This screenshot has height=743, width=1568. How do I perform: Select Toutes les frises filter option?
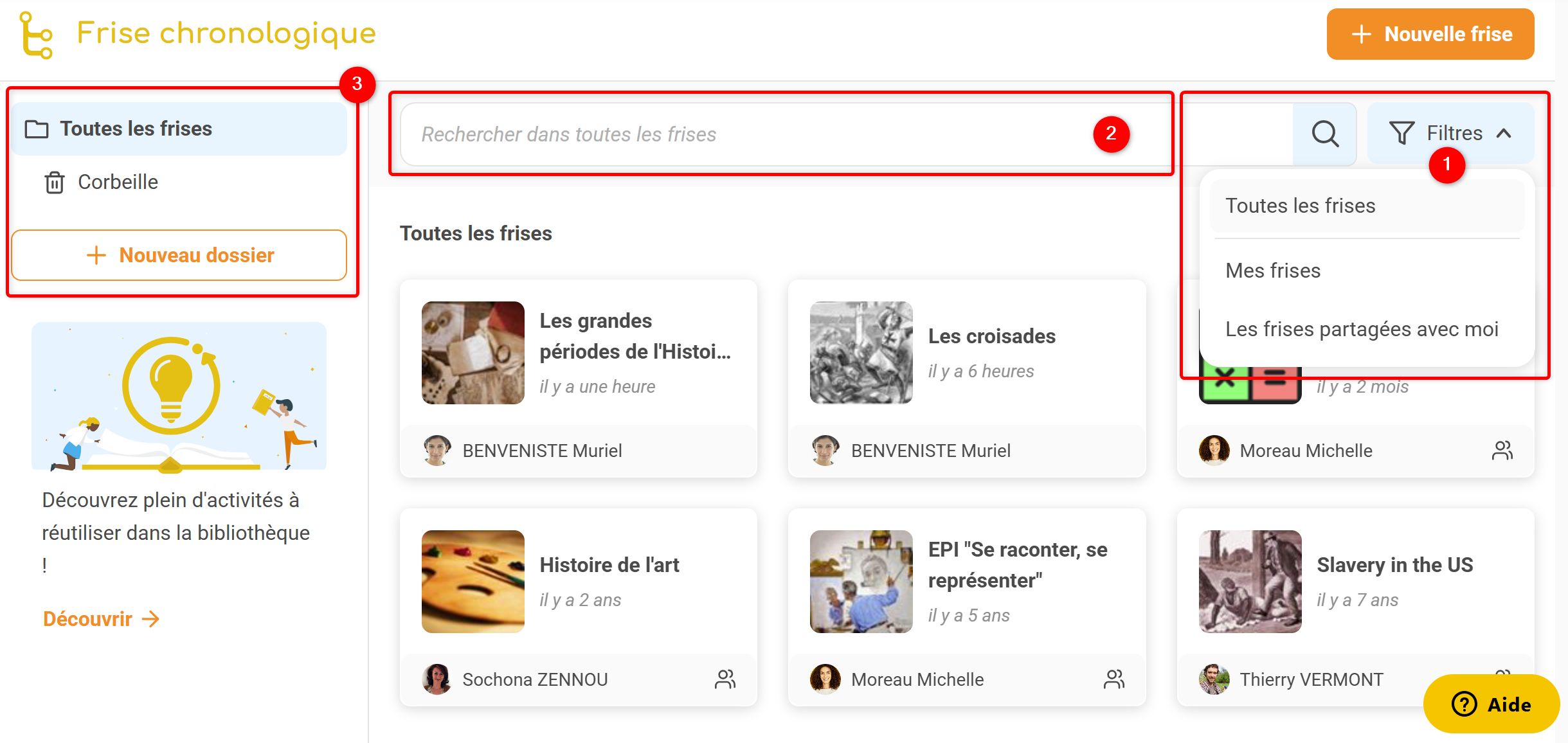pos(1300,206)
